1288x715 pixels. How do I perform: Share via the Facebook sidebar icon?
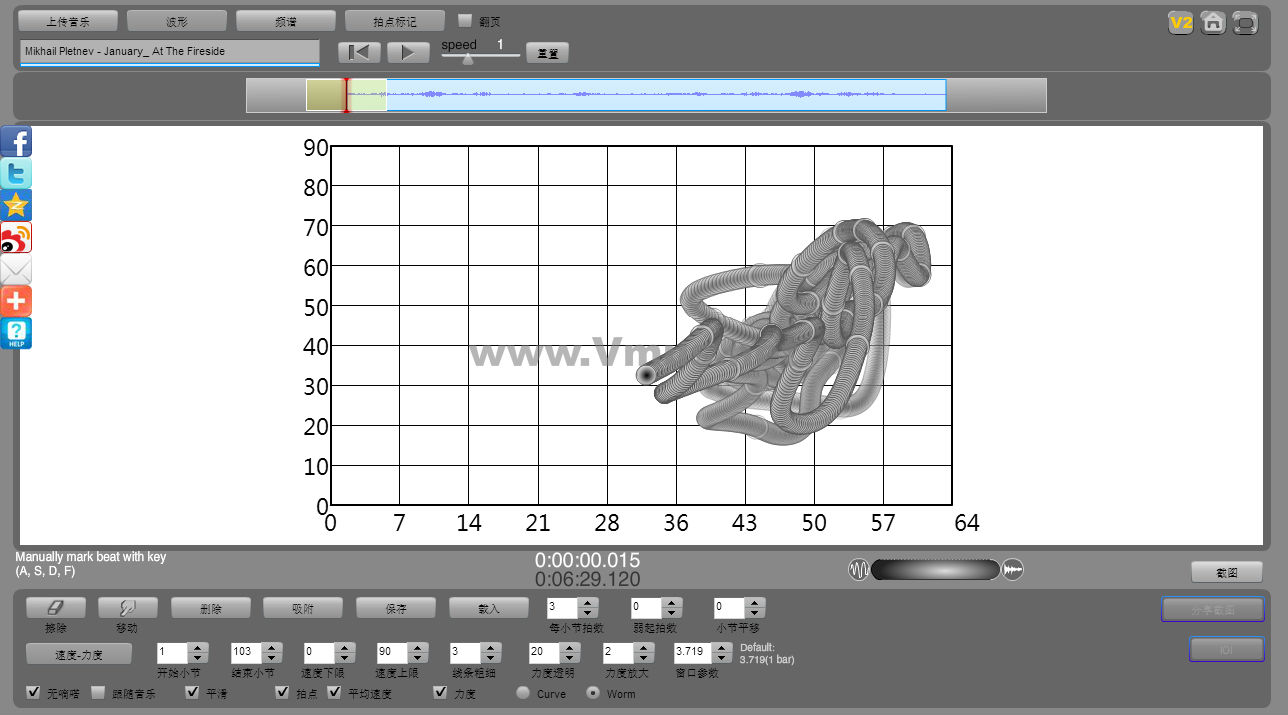tap(16, 142)
